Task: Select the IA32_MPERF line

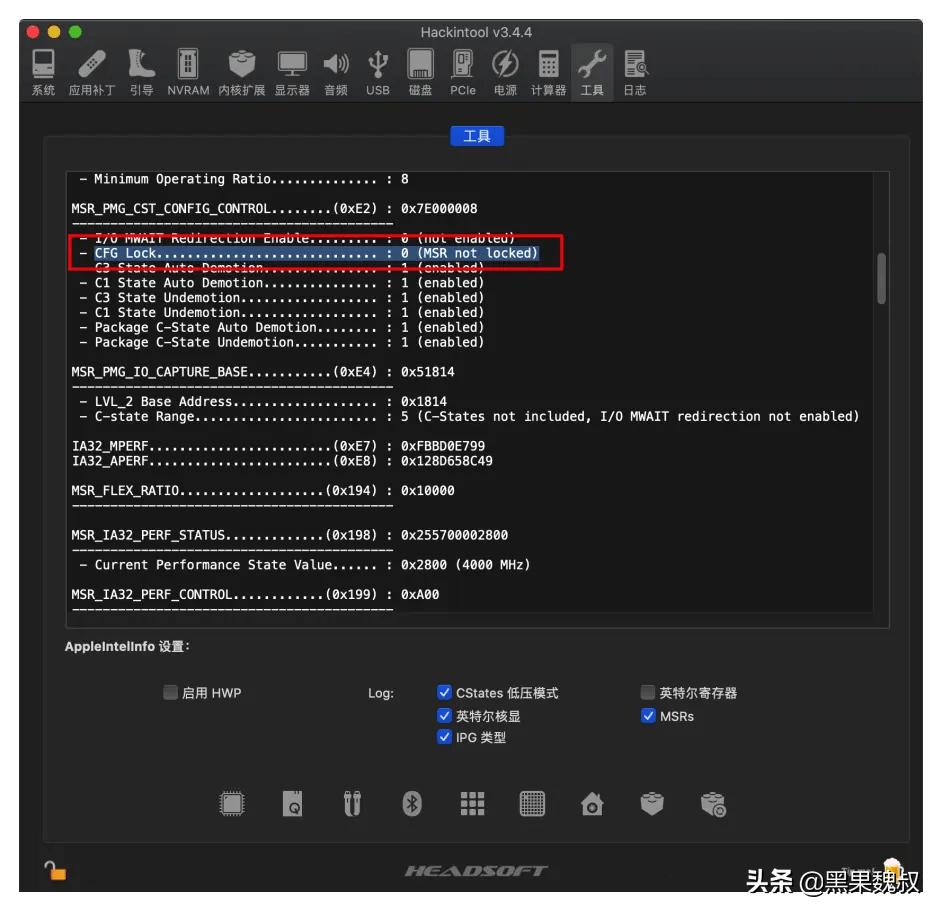Action: 278,446
